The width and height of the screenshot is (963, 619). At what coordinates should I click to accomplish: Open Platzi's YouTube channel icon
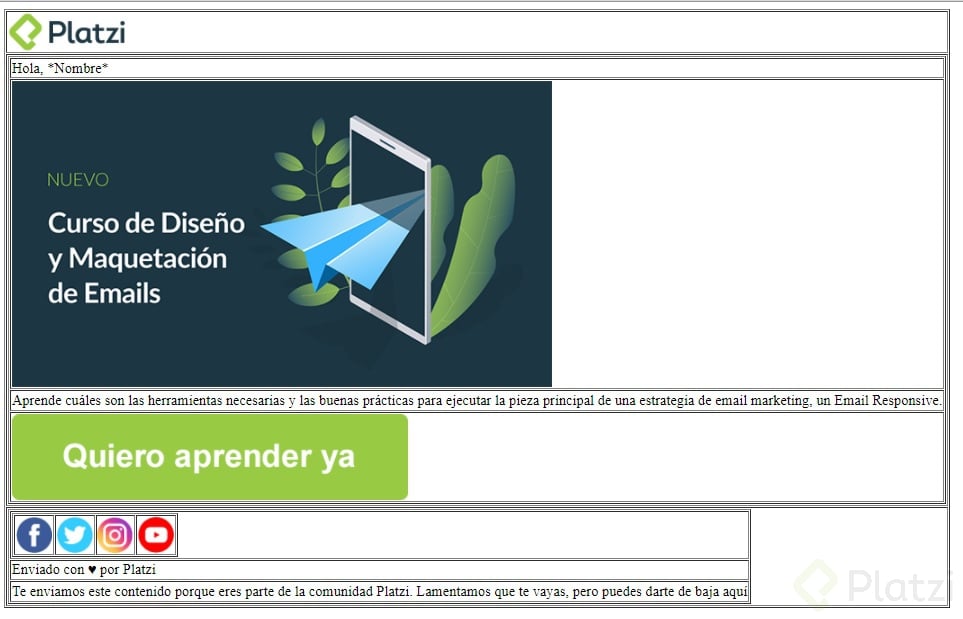[x=156, y=534]
